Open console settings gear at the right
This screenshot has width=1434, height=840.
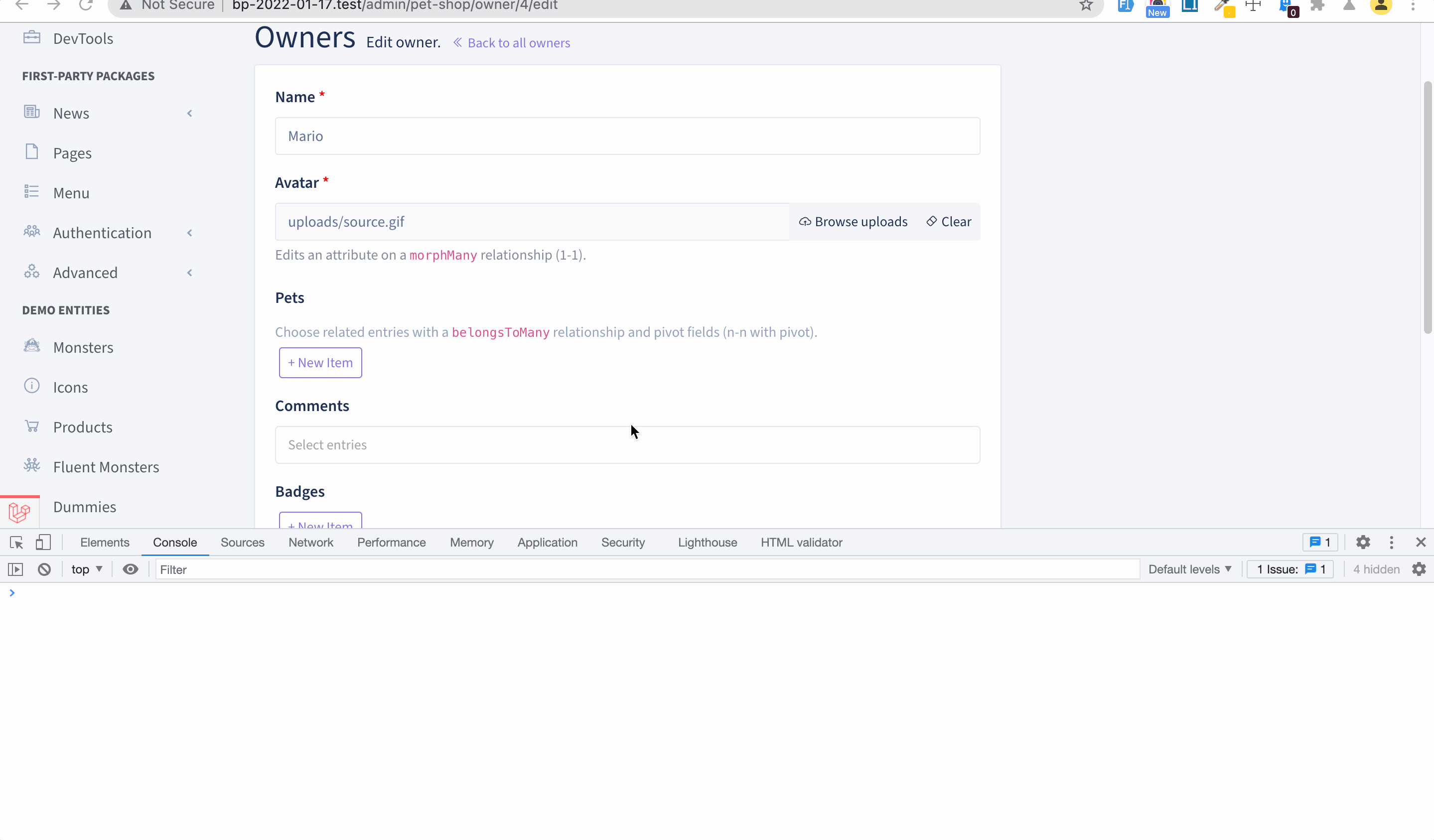point(1419,569)
